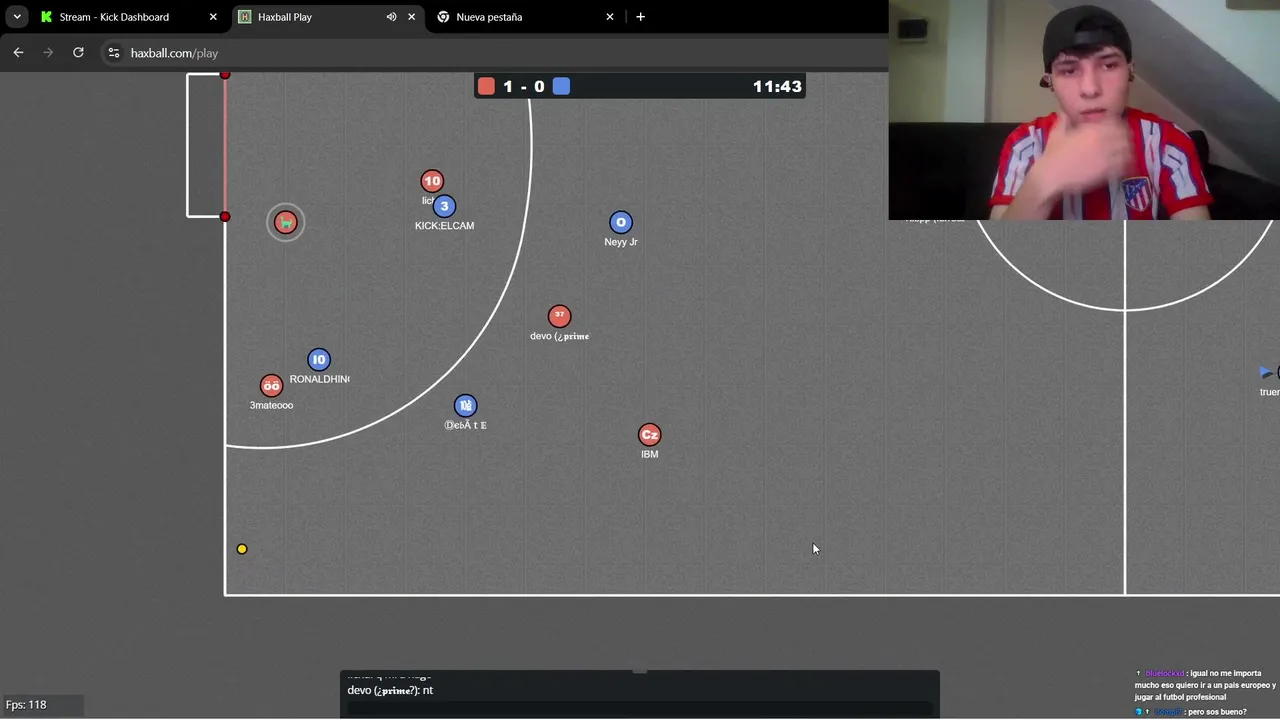Open a new browser tab
1280x720 pixels.
point(640,17)
